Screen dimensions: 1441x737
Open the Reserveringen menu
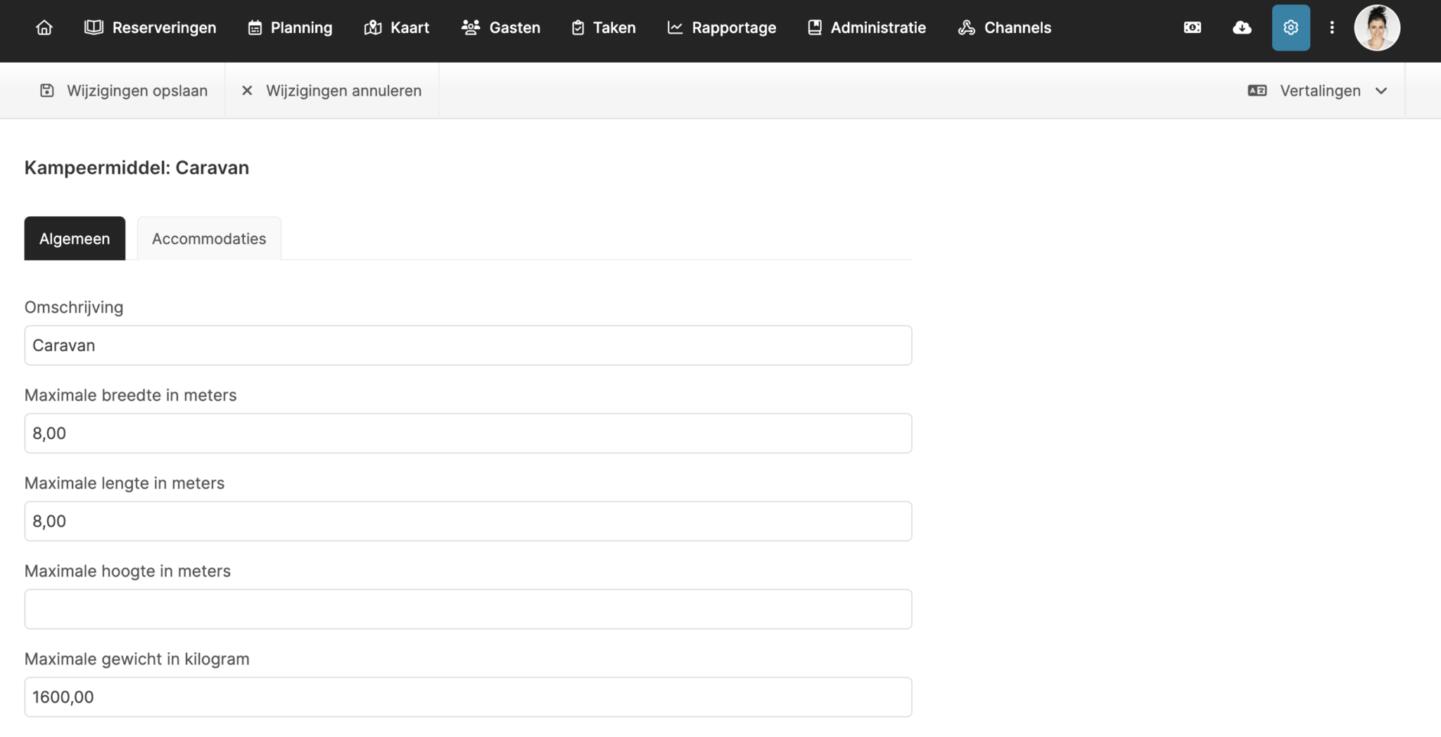[x=150, y=28]
